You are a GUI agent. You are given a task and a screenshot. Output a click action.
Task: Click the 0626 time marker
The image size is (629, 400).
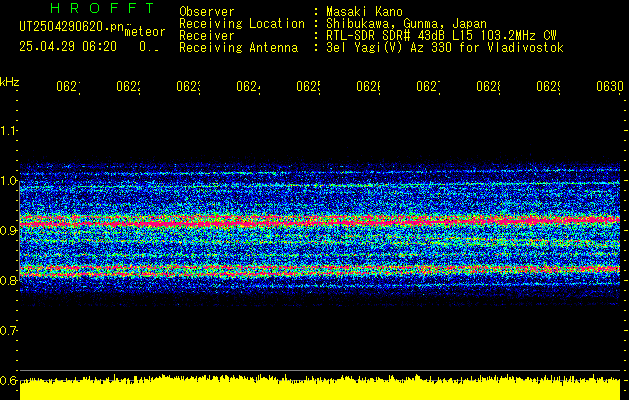pos(369,87)
